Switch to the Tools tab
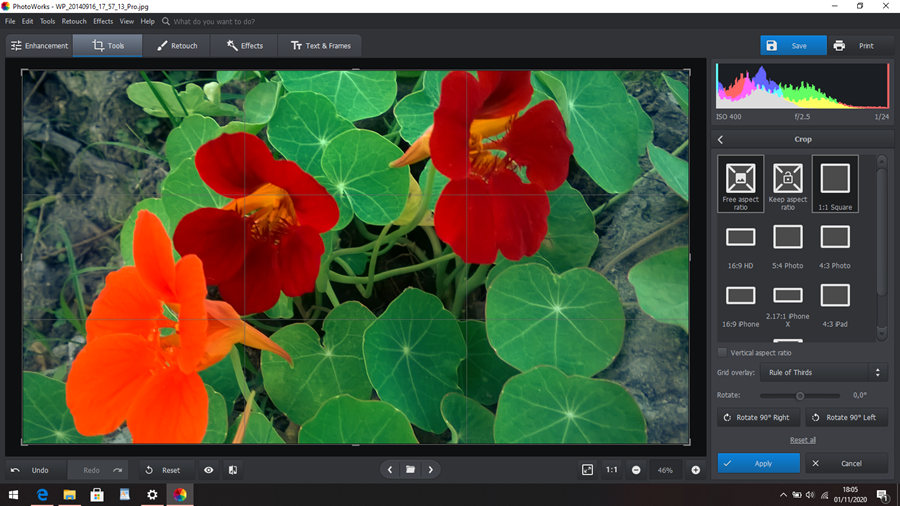This screenshot has height=506, width=900. pyautogui.click(x=108, y=45)
